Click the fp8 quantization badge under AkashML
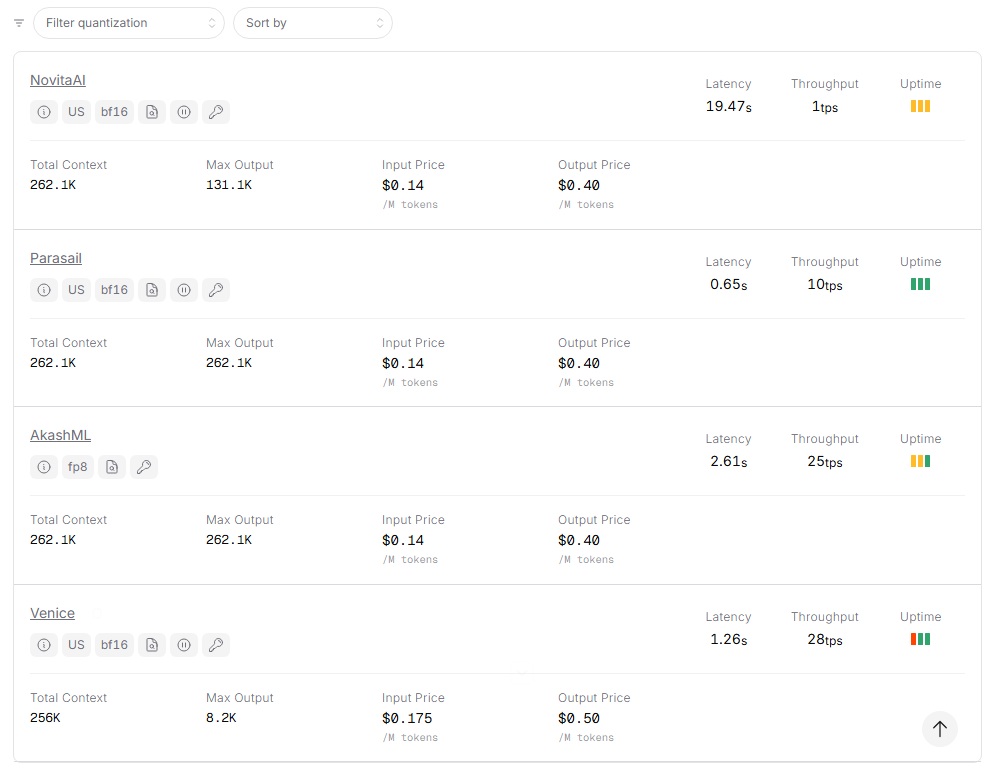Viewport: 1004px width, 784px height. point(78,467)
